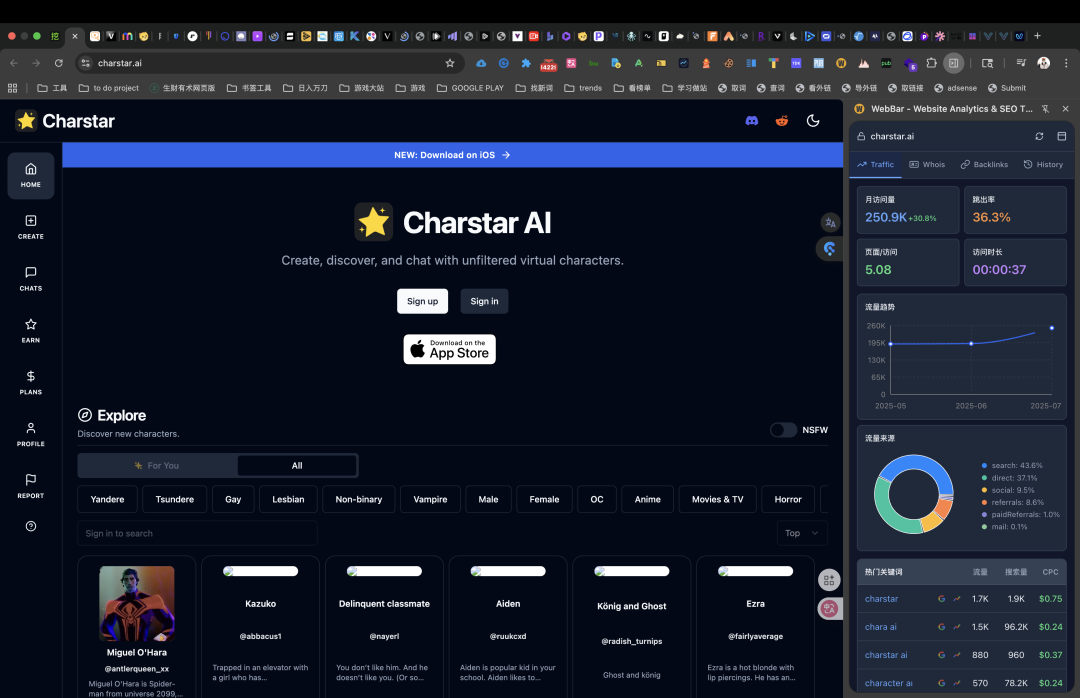Screen dimensions: 1080x698
Task: Pin the WebBar side panel
Action: click(x=1045, y=109)
